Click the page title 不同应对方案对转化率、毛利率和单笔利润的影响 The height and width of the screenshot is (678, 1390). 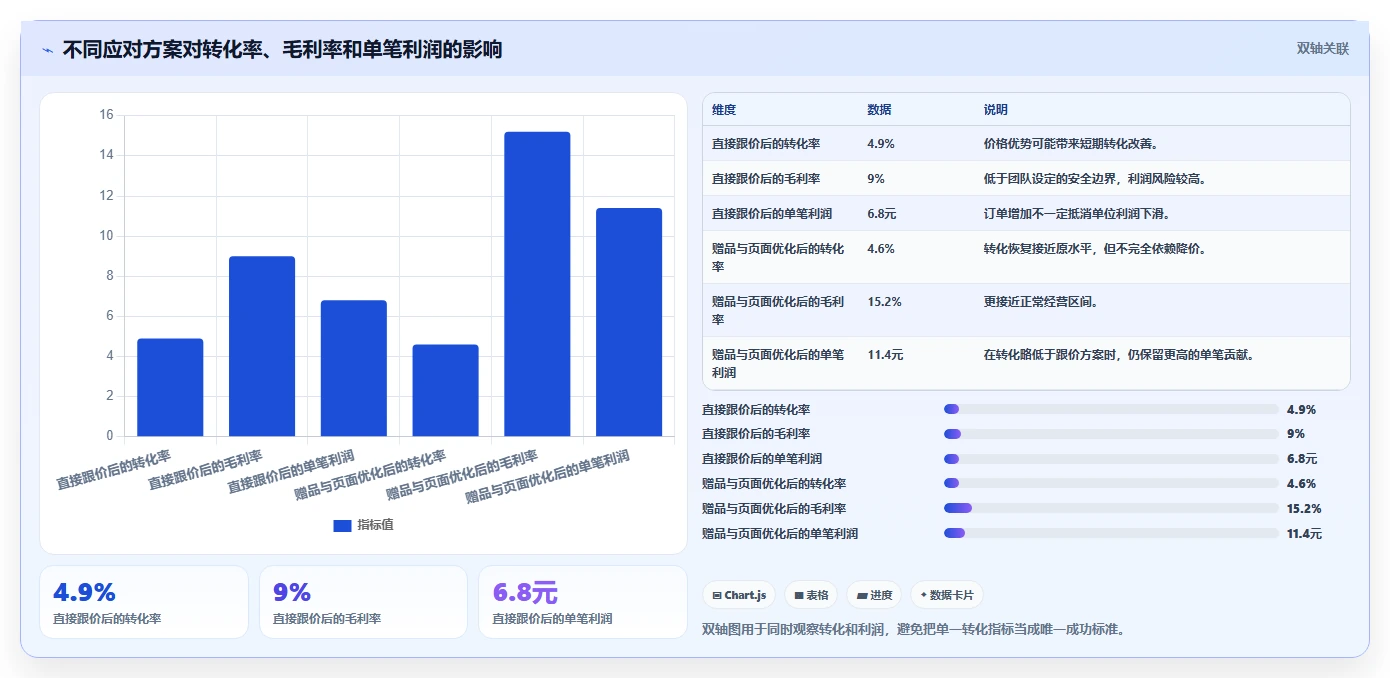pyautogui.click(x=282, y=50)
